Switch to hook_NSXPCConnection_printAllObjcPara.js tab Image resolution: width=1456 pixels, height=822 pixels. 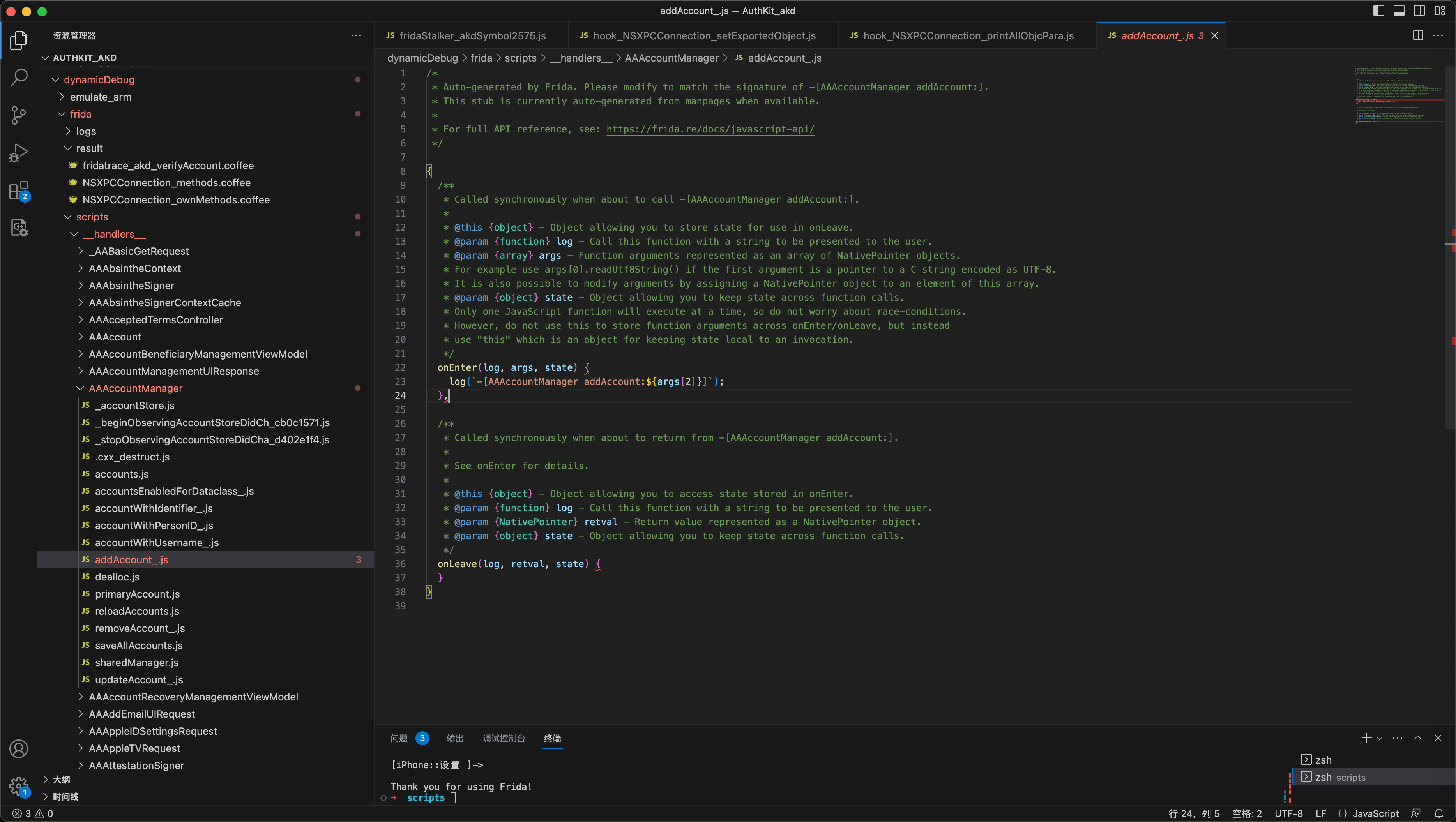tap(968, 35)
